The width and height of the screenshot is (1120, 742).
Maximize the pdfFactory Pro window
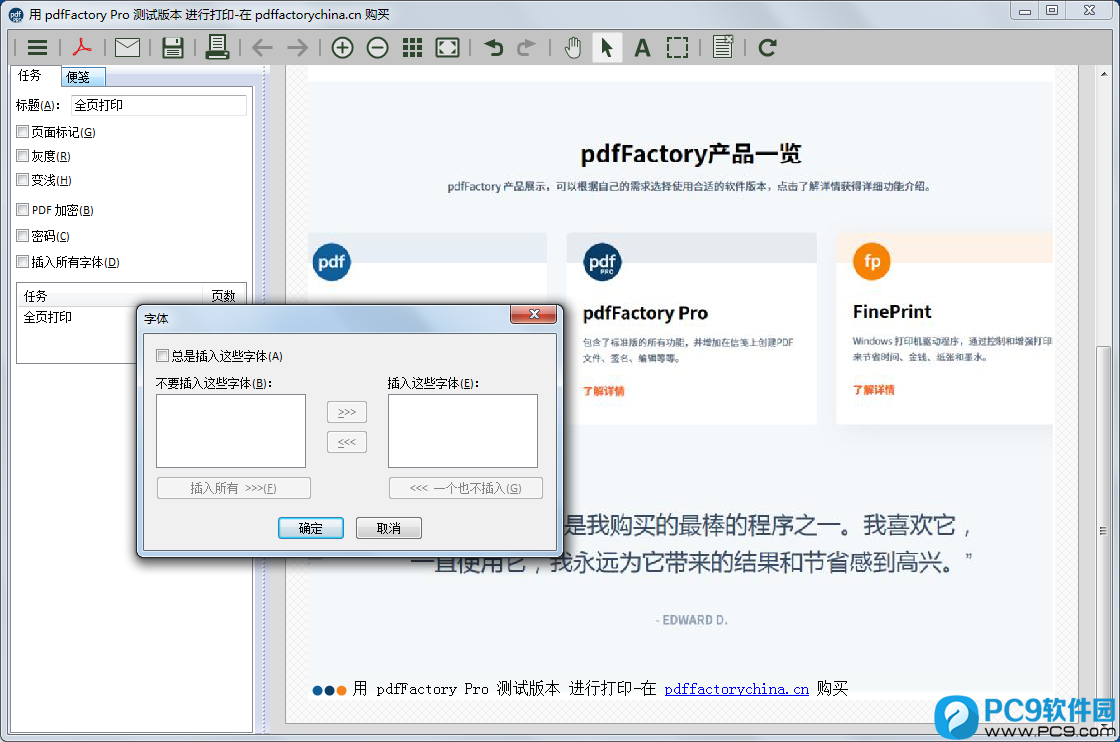click(x=1052, y=11)
